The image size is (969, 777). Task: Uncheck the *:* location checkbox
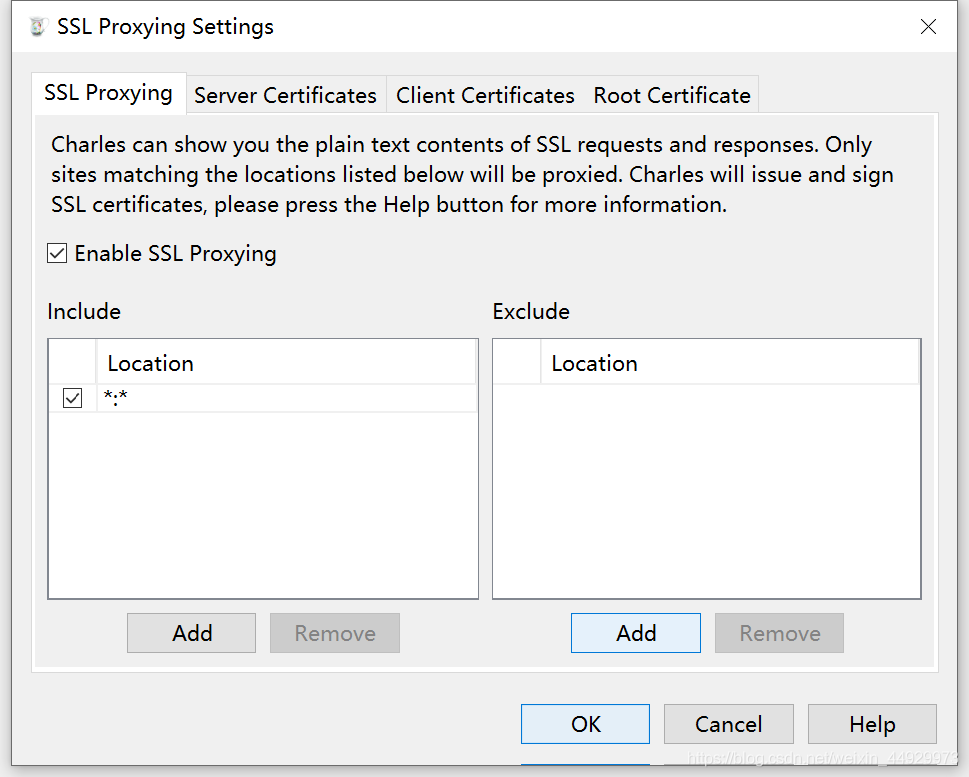point(72,398)
